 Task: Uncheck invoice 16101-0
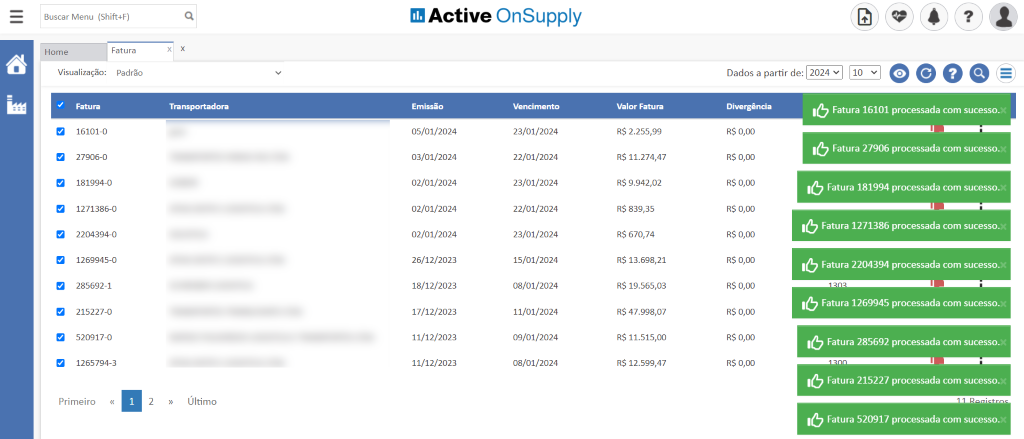tap(61, 131)
